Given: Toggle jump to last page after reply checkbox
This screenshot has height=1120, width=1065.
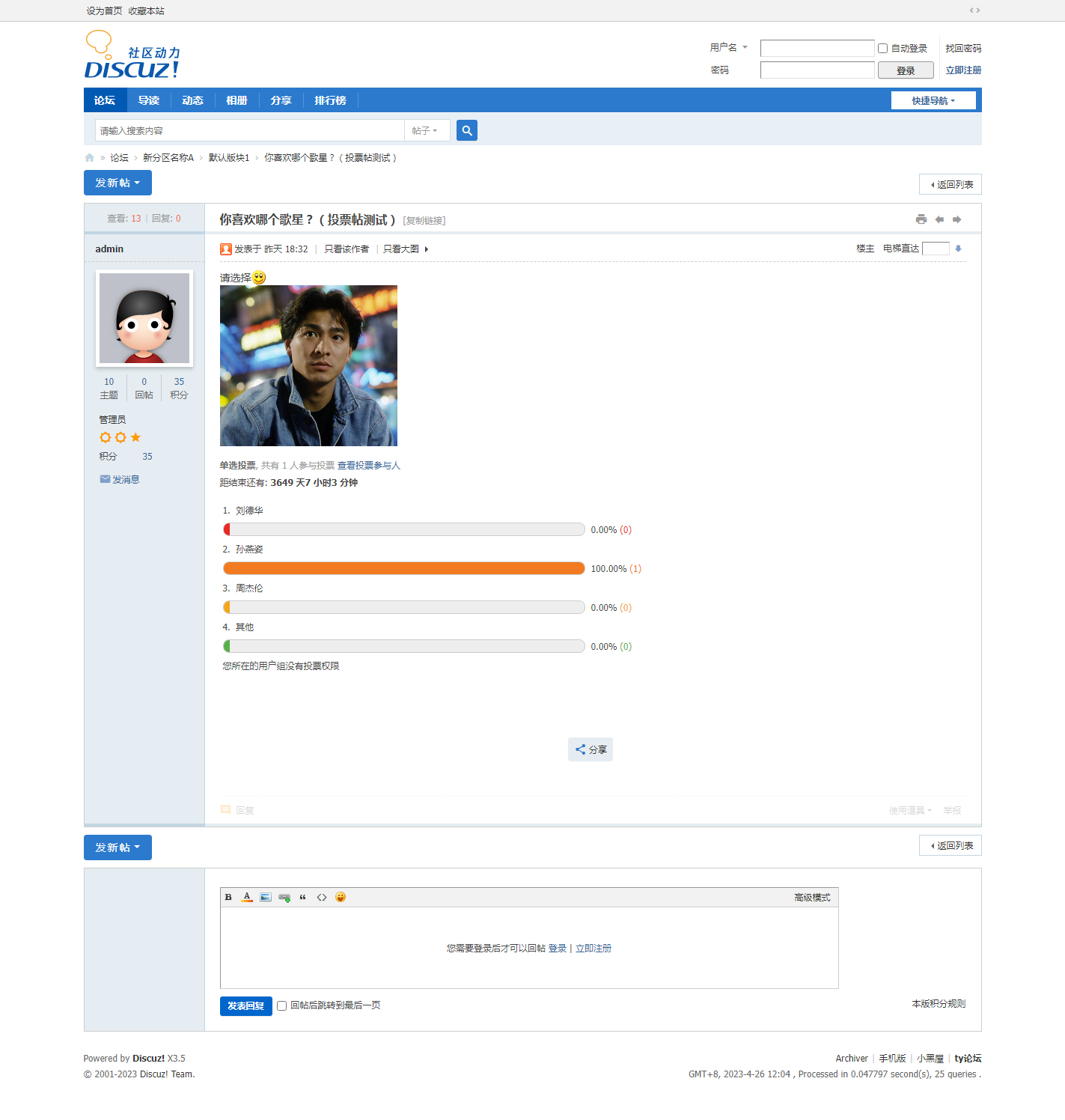Looking at the screenshot, I should (282, 1005).
